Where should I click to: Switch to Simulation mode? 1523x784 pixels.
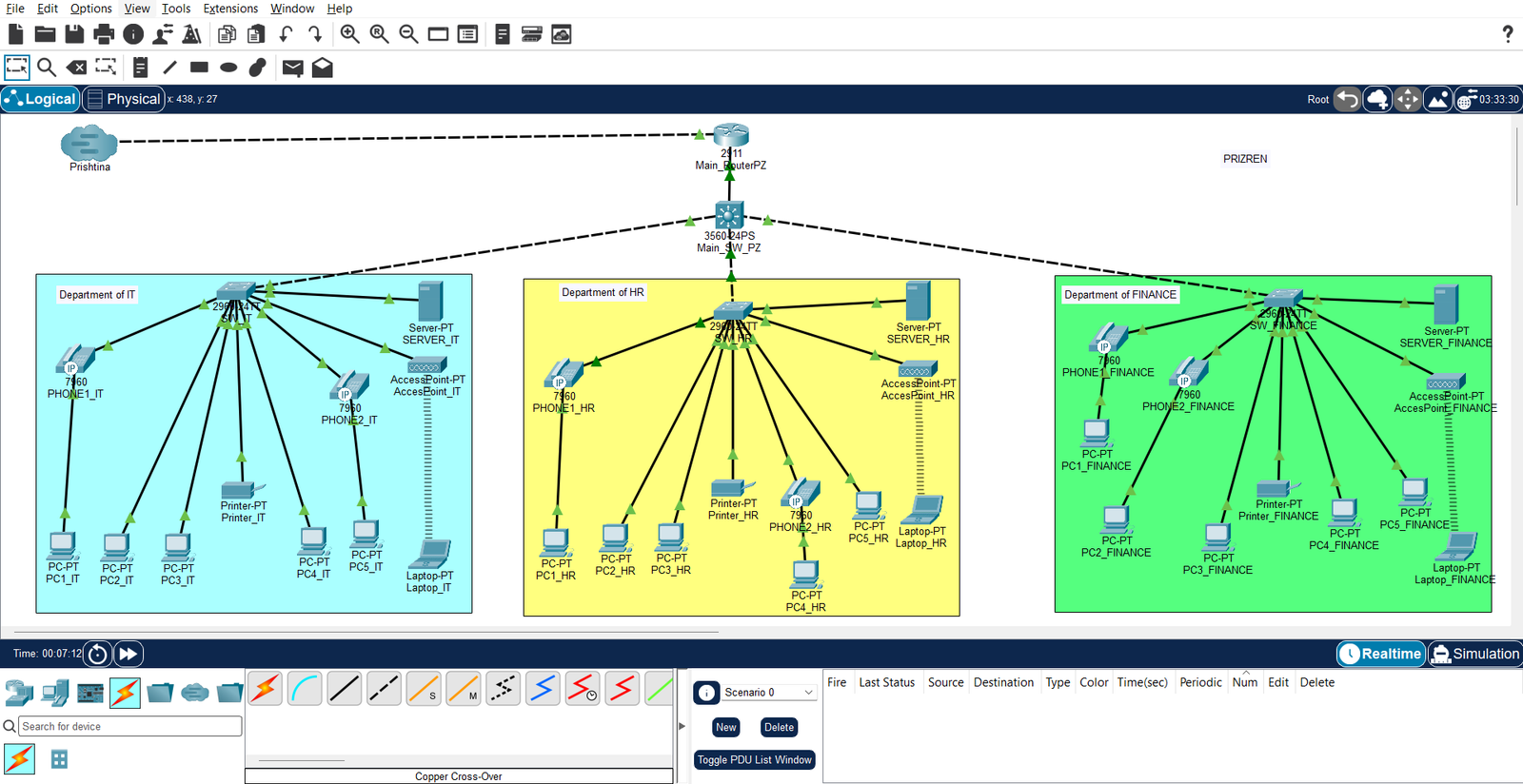(1475, 654)
